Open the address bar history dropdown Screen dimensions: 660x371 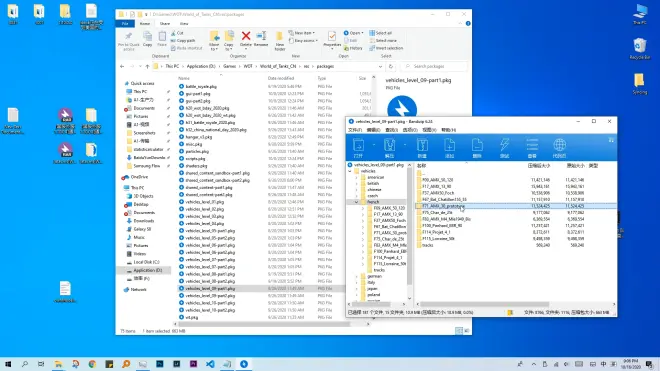click(x=381, y=67)
